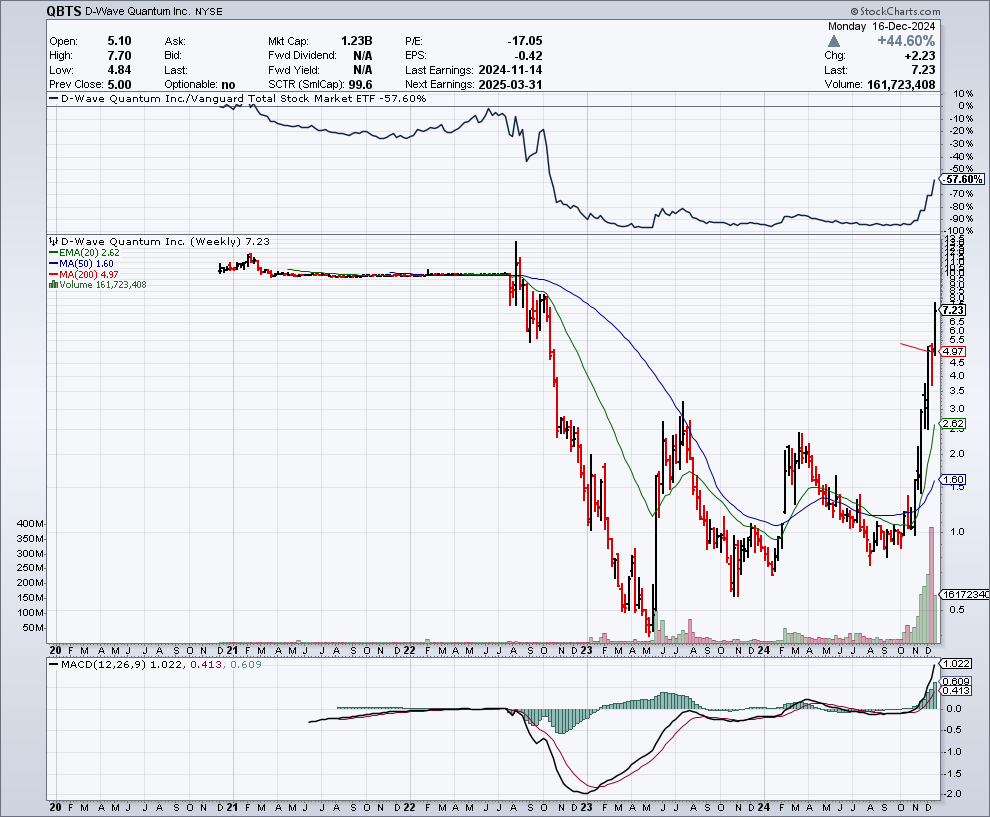
Task: Click the MACD(12,26,9) indicator legend
Action: coord(155,665)
